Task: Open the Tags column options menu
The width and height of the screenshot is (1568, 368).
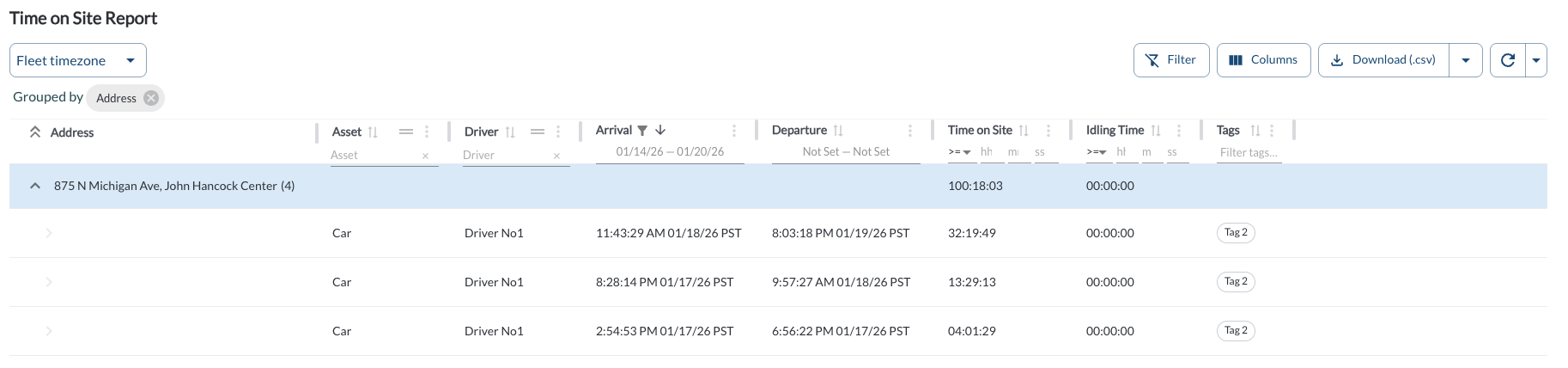Action: pos(1272,131)
